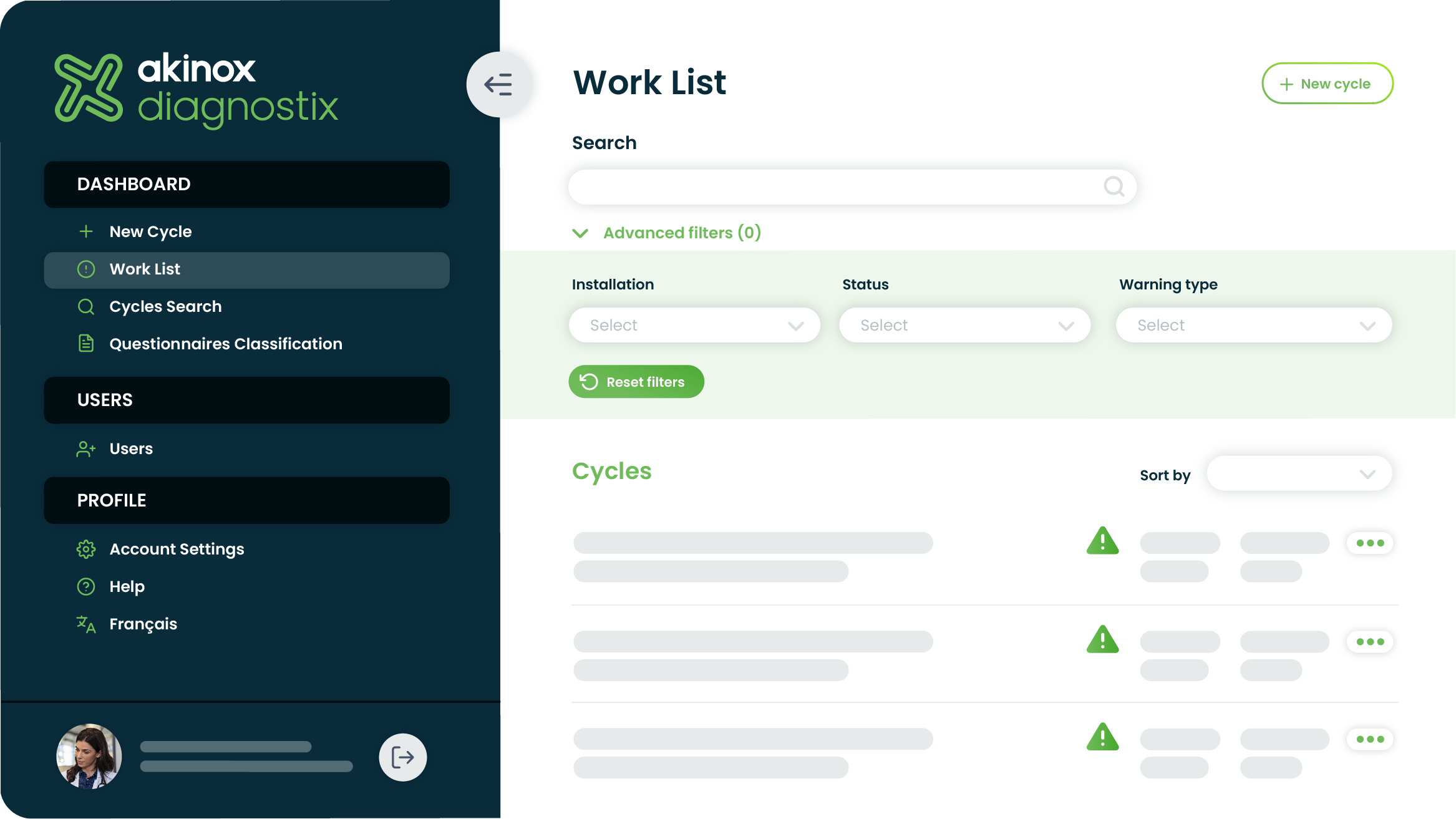Toggle the sidebar collapse arrow

pyautogui.click(x=498, y=84)
